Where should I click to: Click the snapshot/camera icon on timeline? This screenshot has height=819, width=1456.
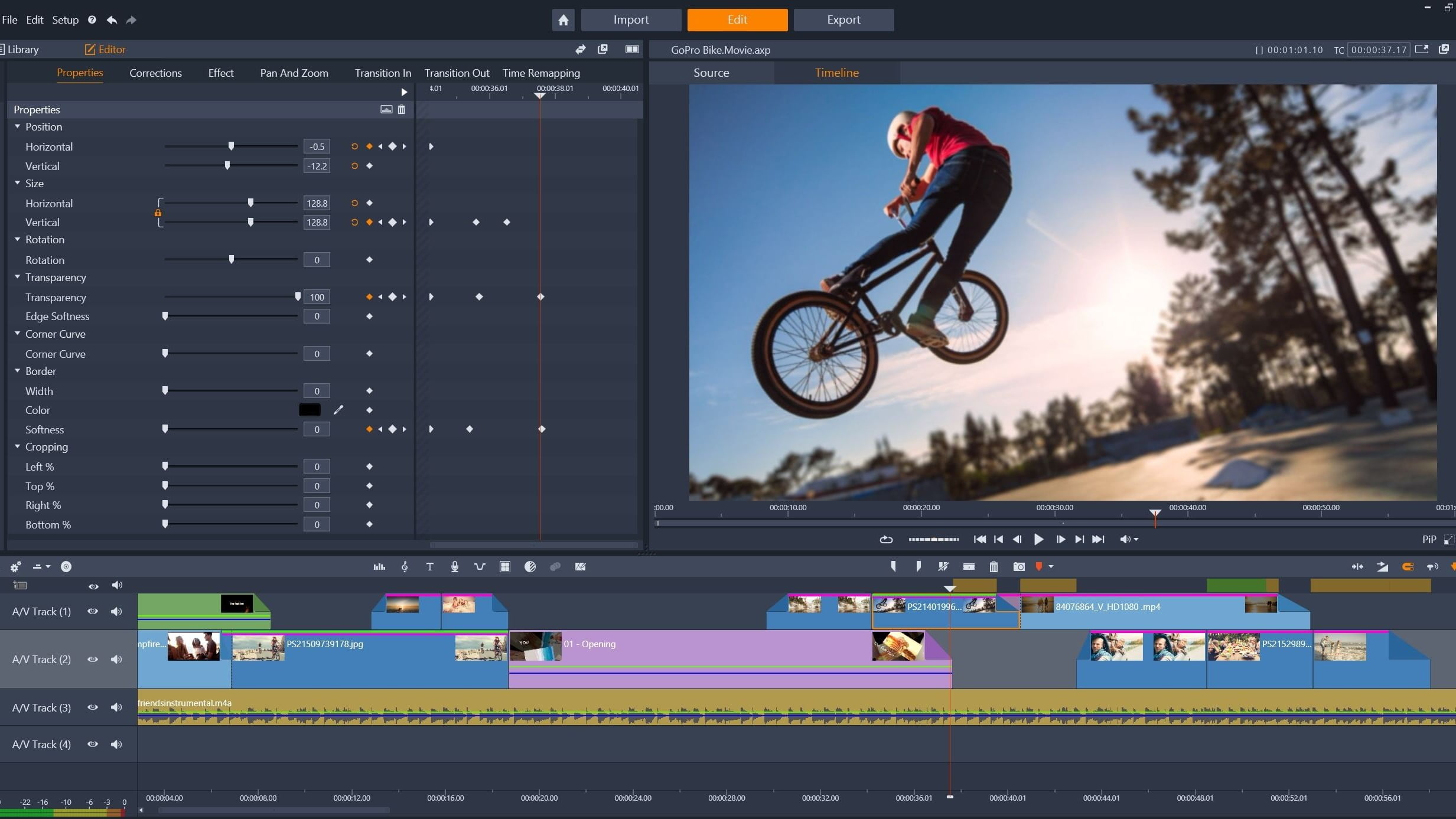[1018, 566]
